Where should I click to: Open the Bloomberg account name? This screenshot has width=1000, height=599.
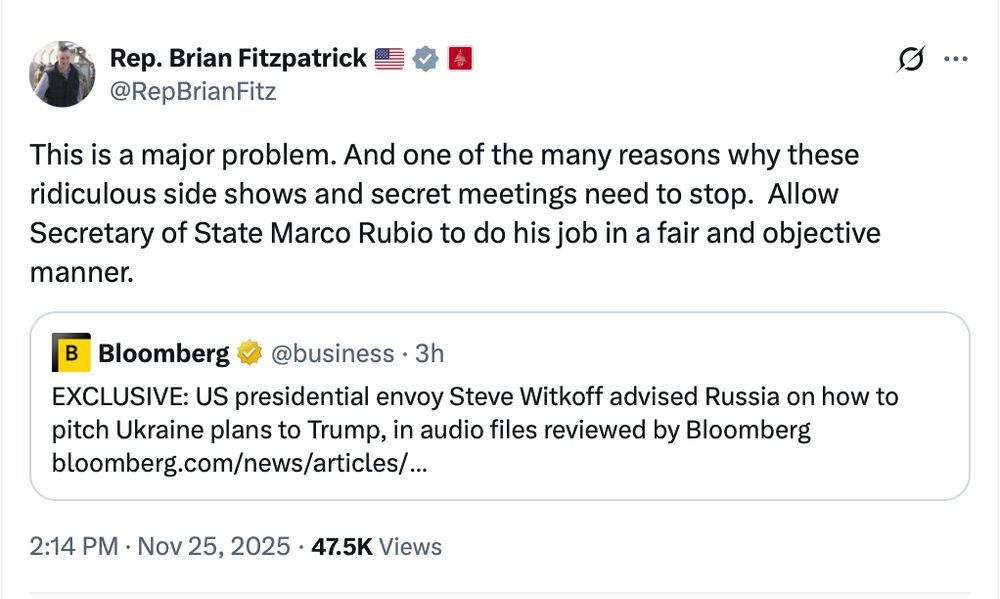pyautogui.click(x=164, y=353)
